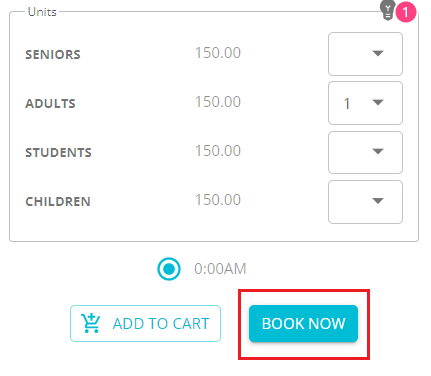
Task: Open the Children quantity dropdown
Action: (365, 202)
